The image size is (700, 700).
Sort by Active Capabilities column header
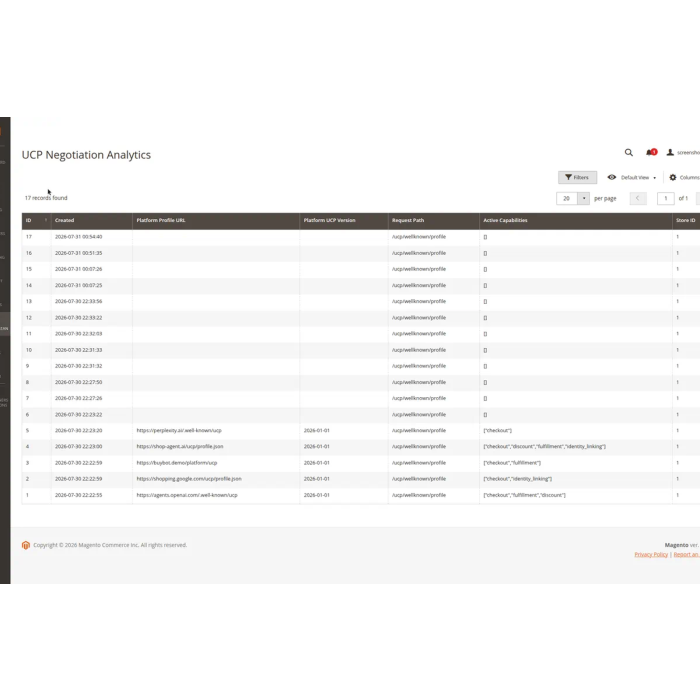pyautogui.click(x=576, y=221)
